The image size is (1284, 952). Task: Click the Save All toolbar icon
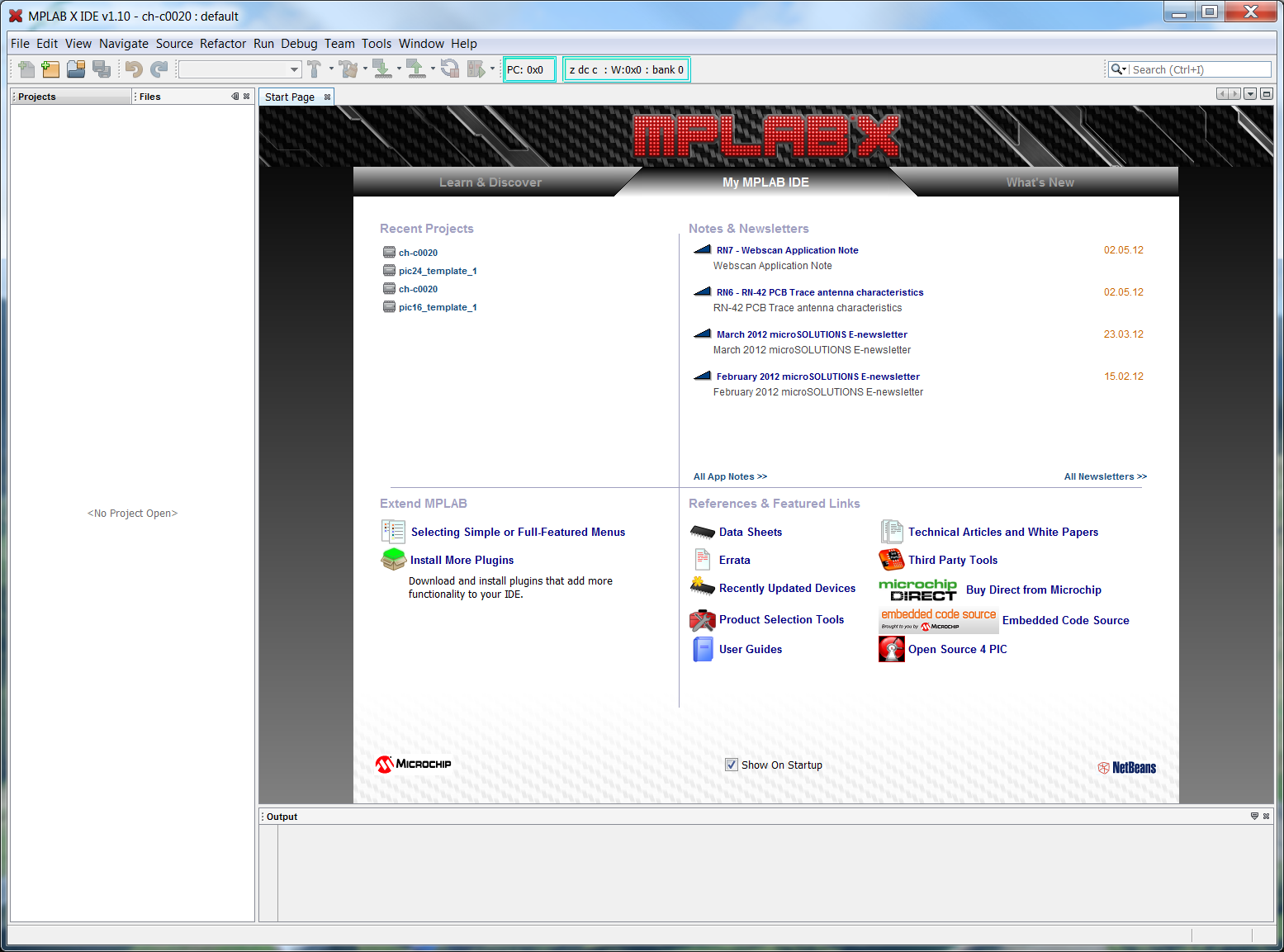pos(102,69)
